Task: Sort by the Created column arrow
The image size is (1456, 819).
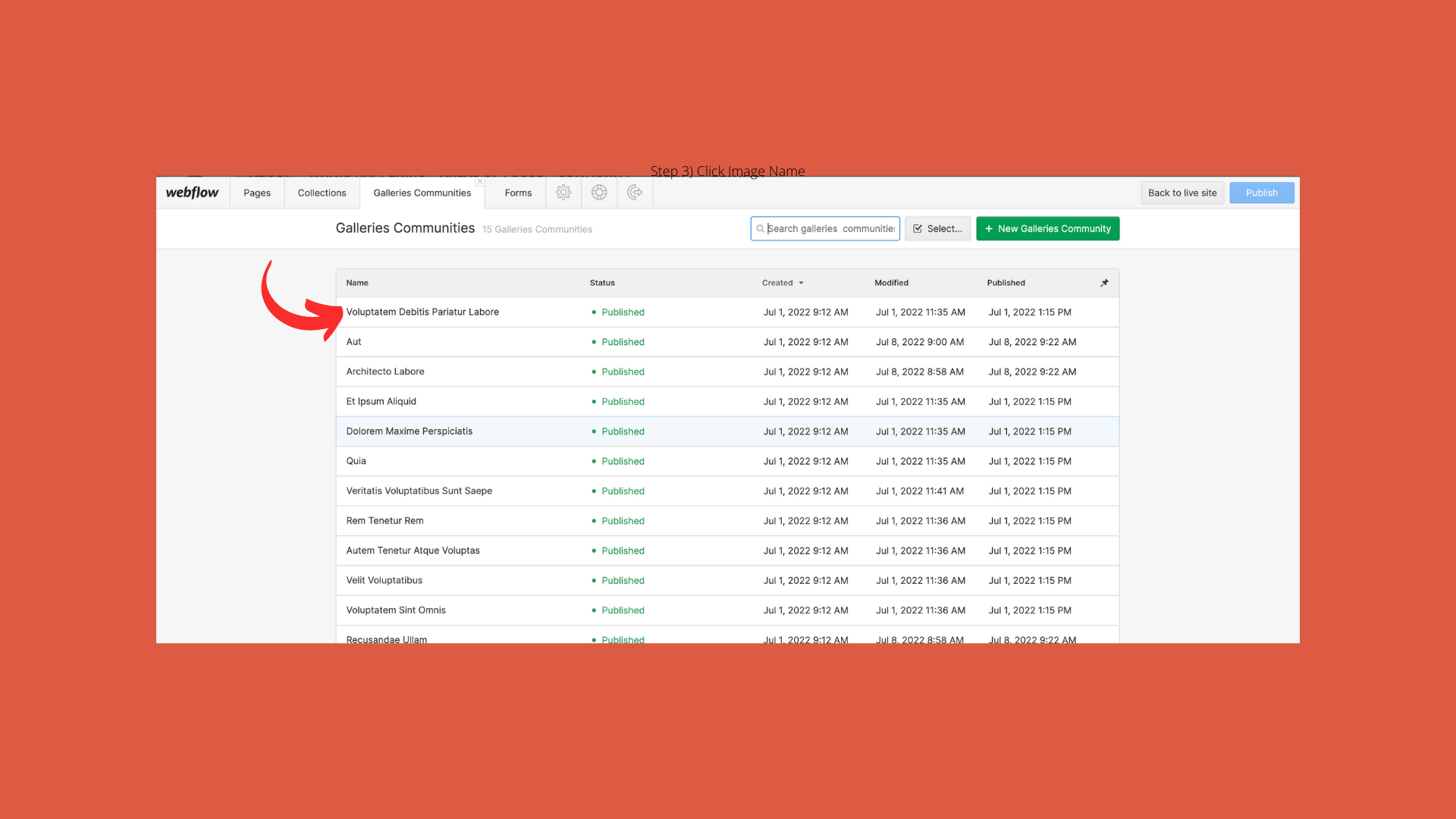Action: [x=801, y=283]
